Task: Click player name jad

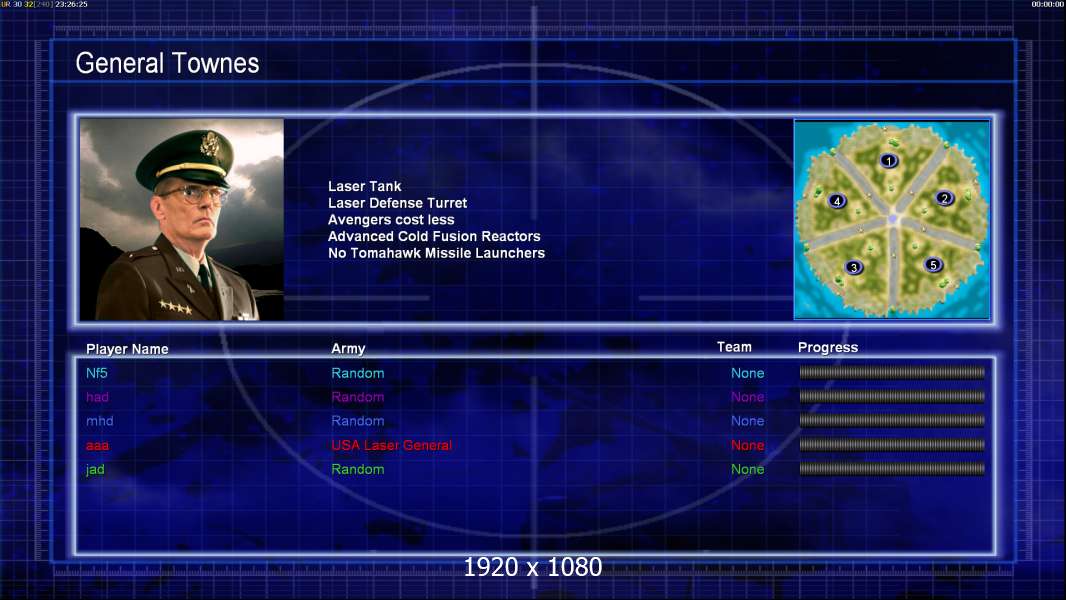Action: click(95, 470)
